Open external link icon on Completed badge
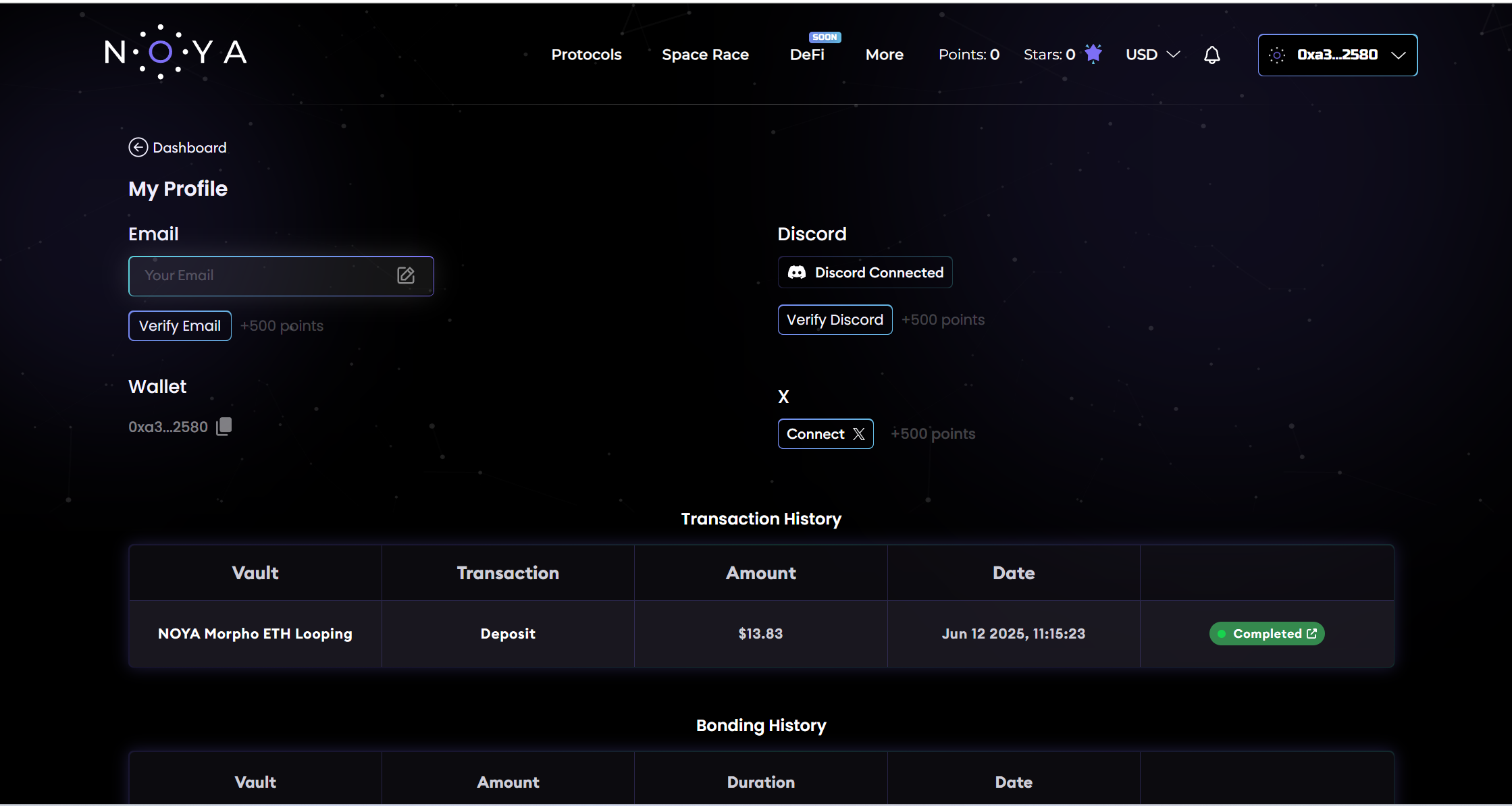This screenshot has height=806, width=1512. pyautogui.click(x=1311, y=633)
